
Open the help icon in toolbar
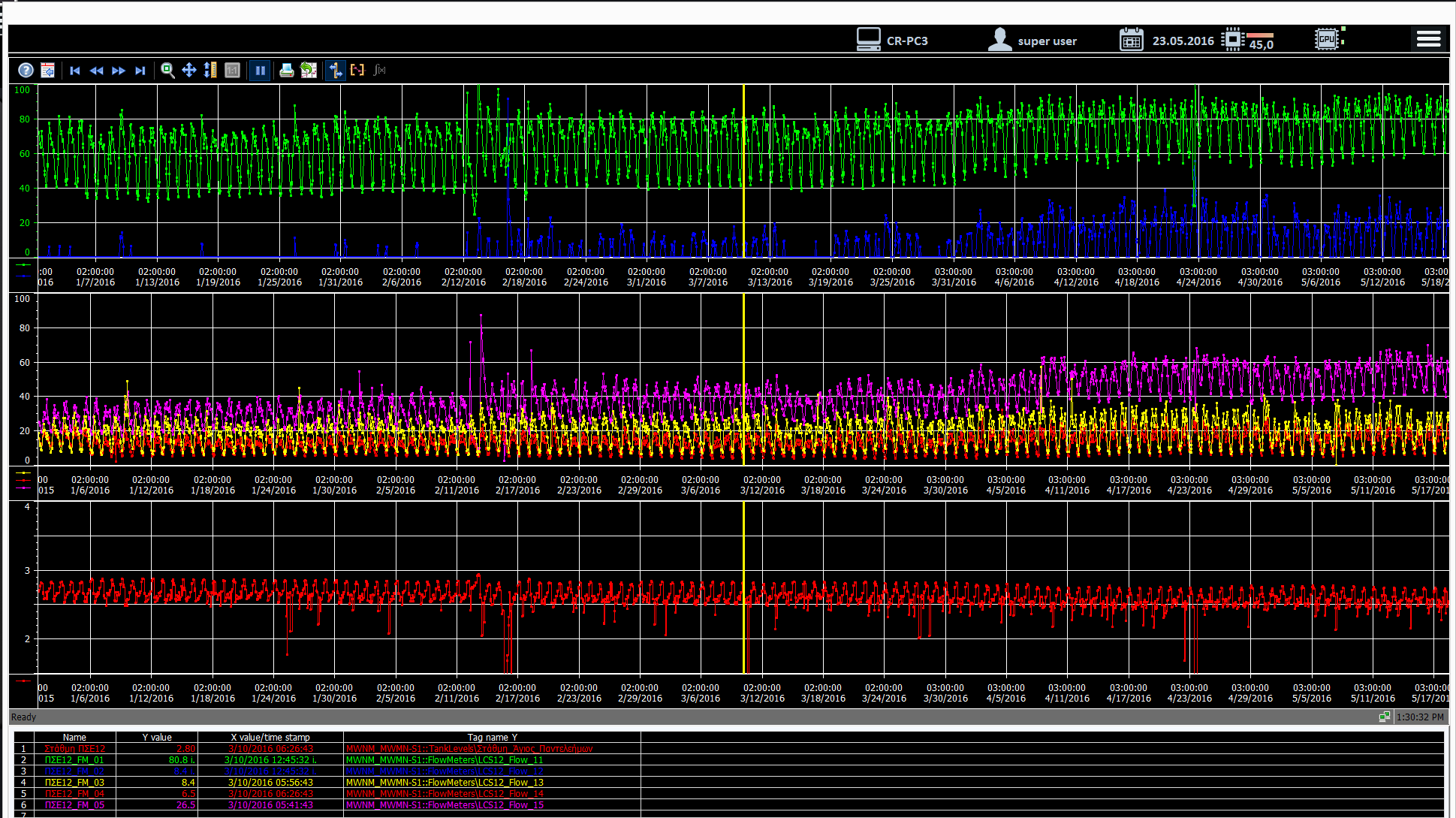point(26,70)
